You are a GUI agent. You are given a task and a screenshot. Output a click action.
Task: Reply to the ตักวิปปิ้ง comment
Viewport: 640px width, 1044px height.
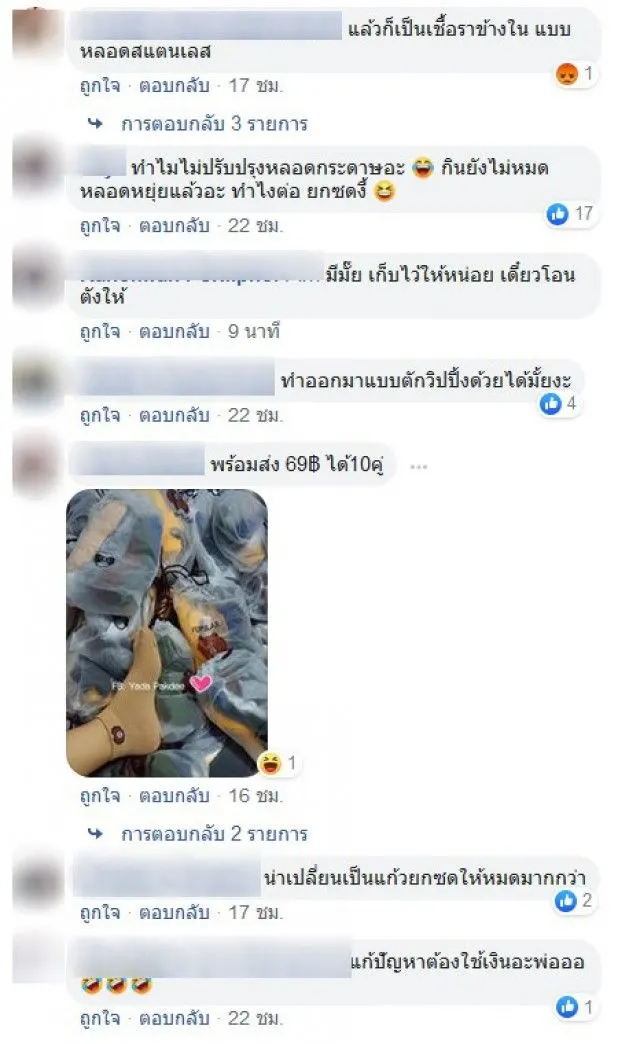(174, 415)
